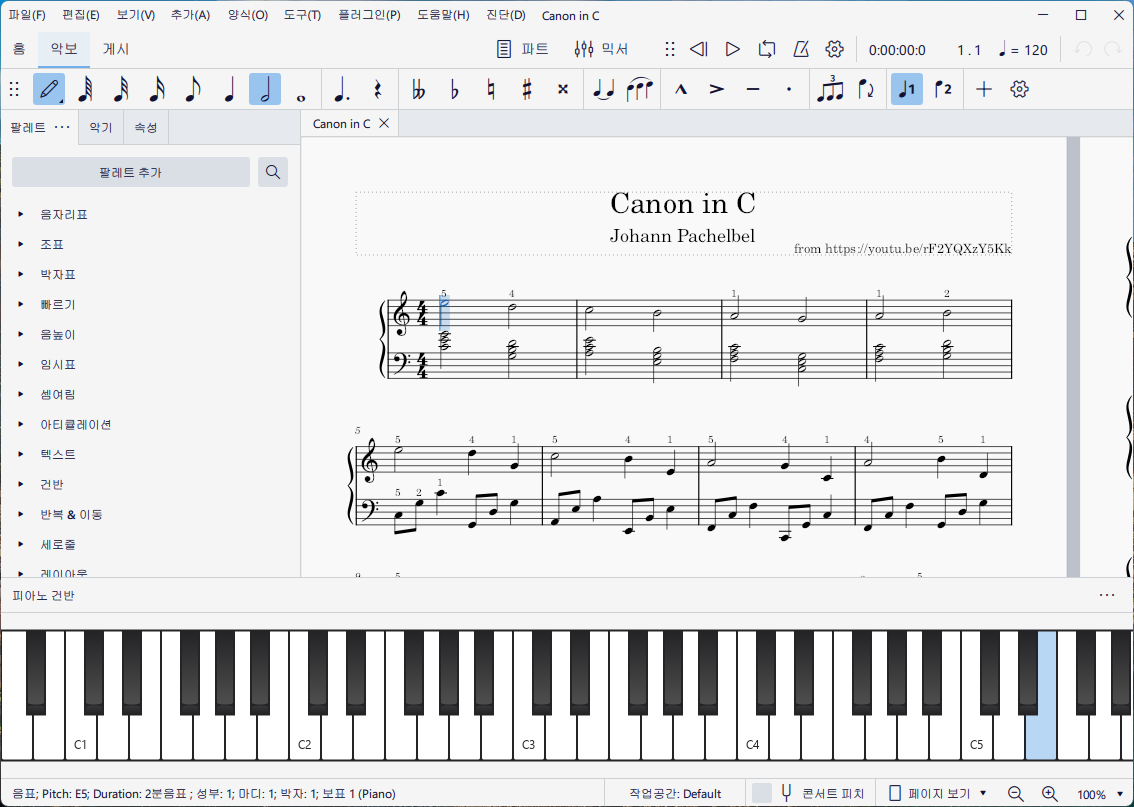Start score playback
This screenshot has height=807, width=1134.
(x=733, y=49)
